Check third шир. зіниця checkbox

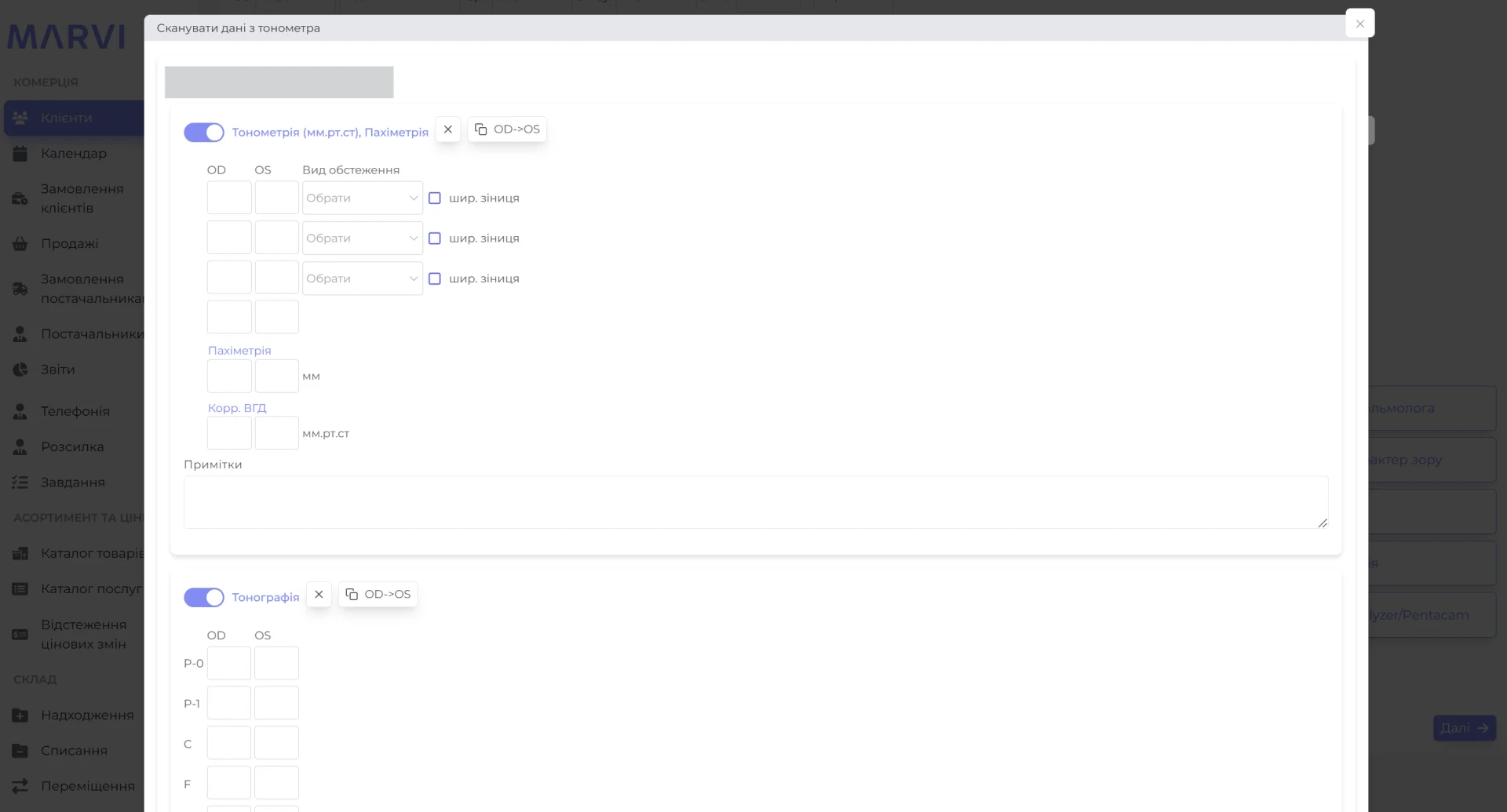coord(435,279)
